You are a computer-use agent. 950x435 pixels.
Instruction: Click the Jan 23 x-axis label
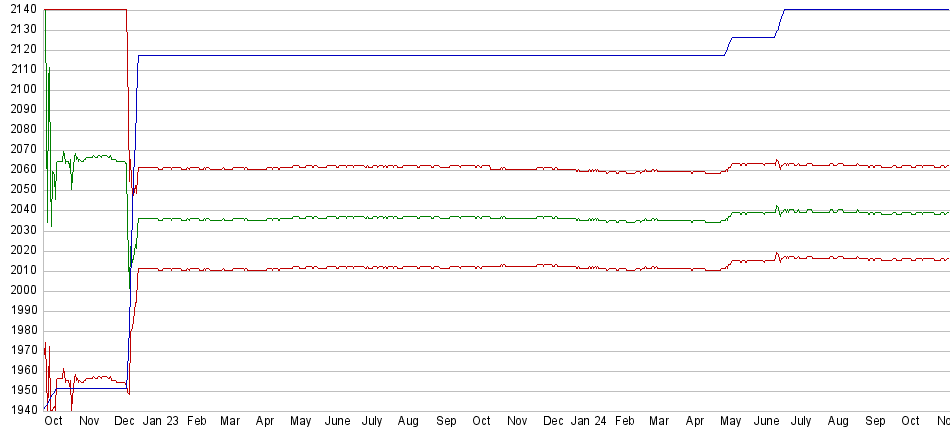pyautogui.click(x=160, y=423)
